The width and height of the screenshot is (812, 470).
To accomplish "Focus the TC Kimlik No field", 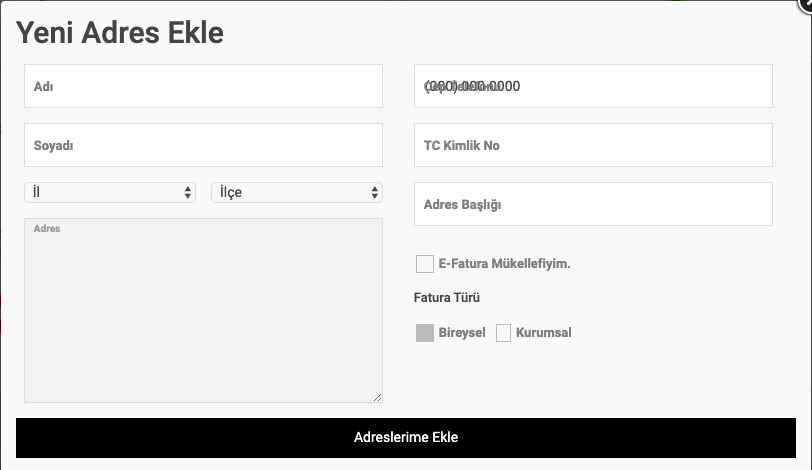I will click(593, 145).
